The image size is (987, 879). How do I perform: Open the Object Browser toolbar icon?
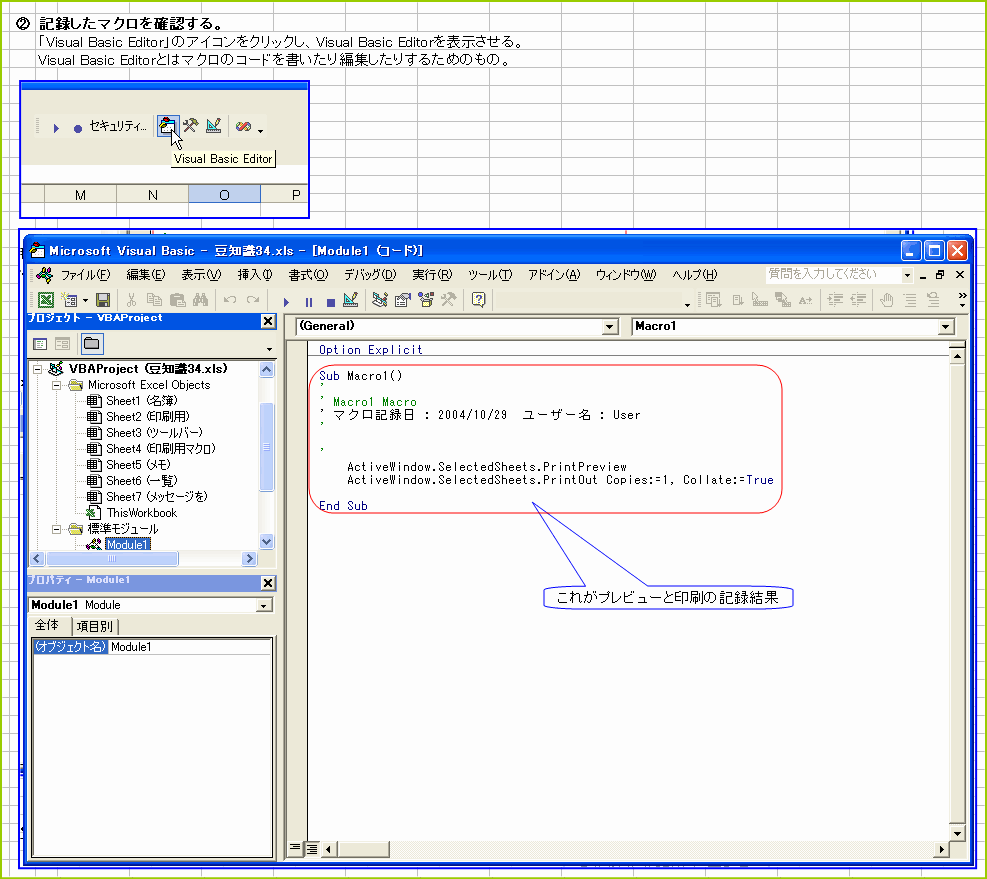tap(427, 300)
